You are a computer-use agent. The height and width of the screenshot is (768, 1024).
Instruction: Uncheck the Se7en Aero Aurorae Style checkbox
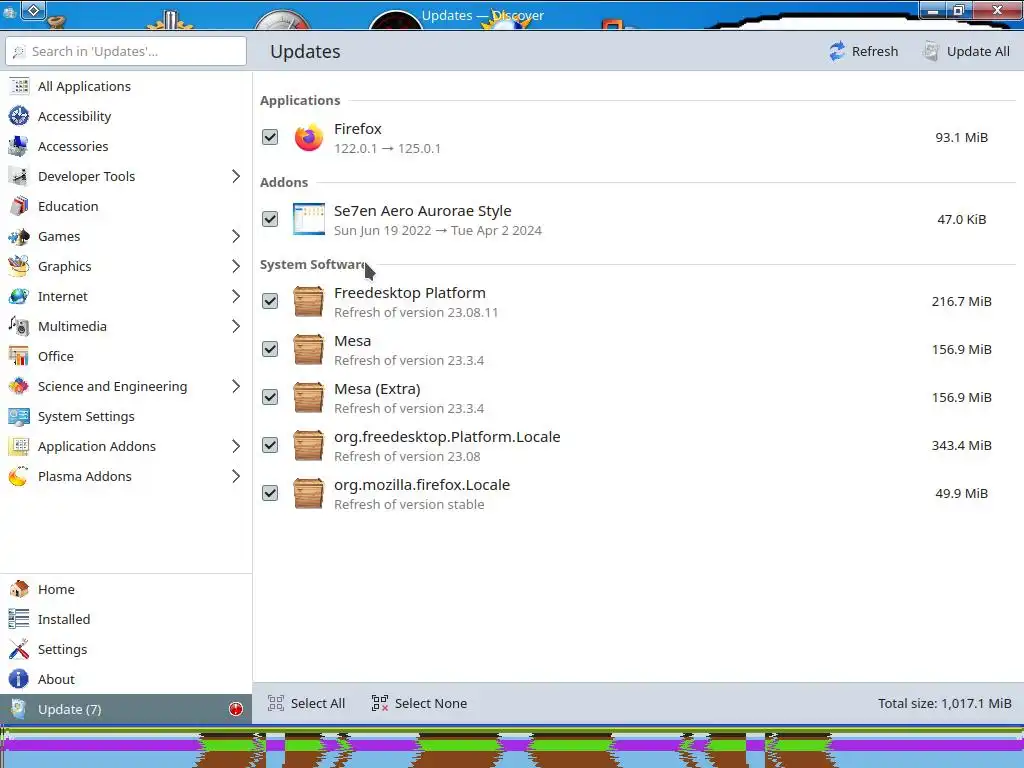[270, 219]
